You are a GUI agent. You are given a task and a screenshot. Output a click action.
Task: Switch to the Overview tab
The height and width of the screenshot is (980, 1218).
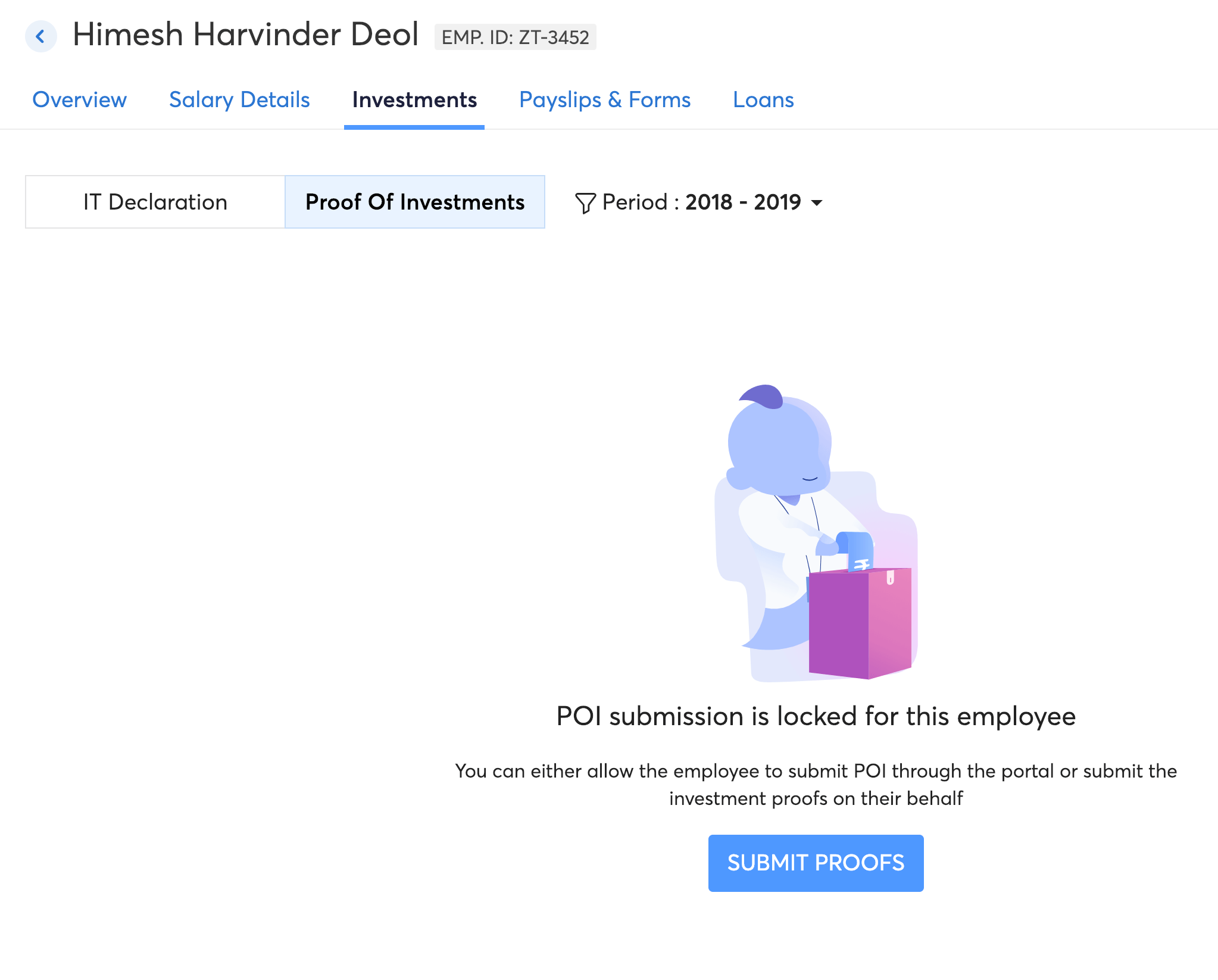tap(79, 100)
